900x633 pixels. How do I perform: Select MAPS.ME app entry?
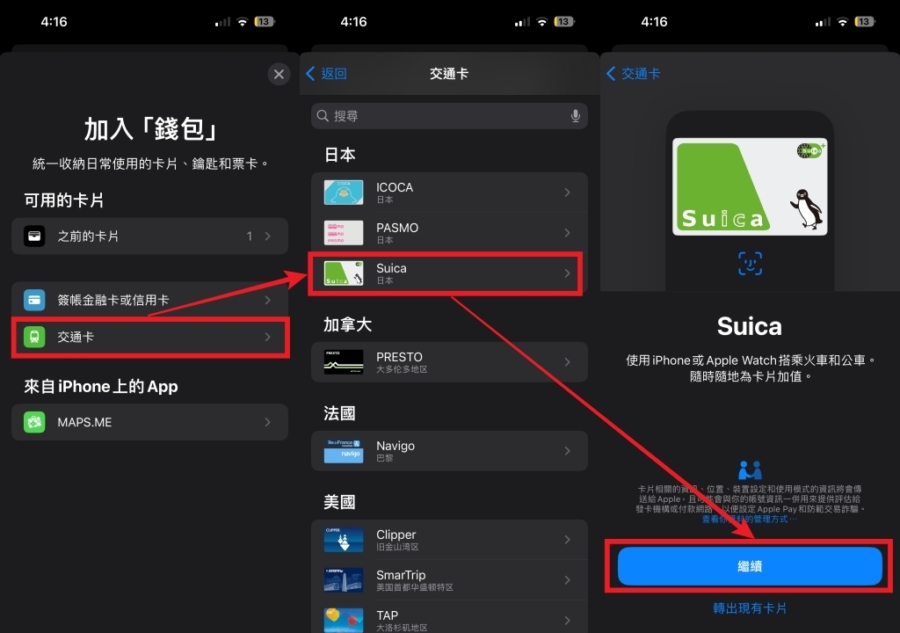(150, 422)
